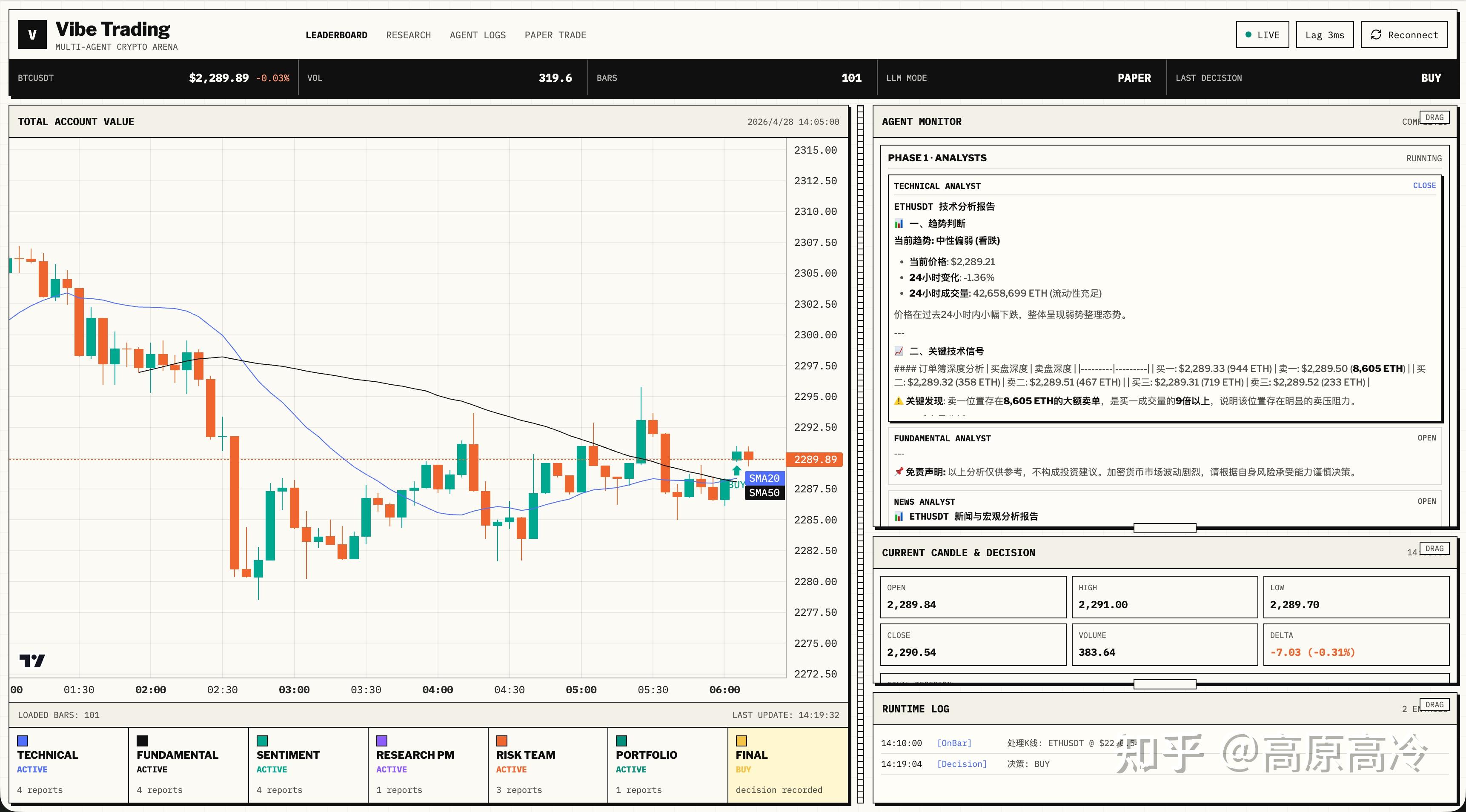Open the PAPER TRADE tab
This screenshot has height=812, width=1466.
[555, 35]
